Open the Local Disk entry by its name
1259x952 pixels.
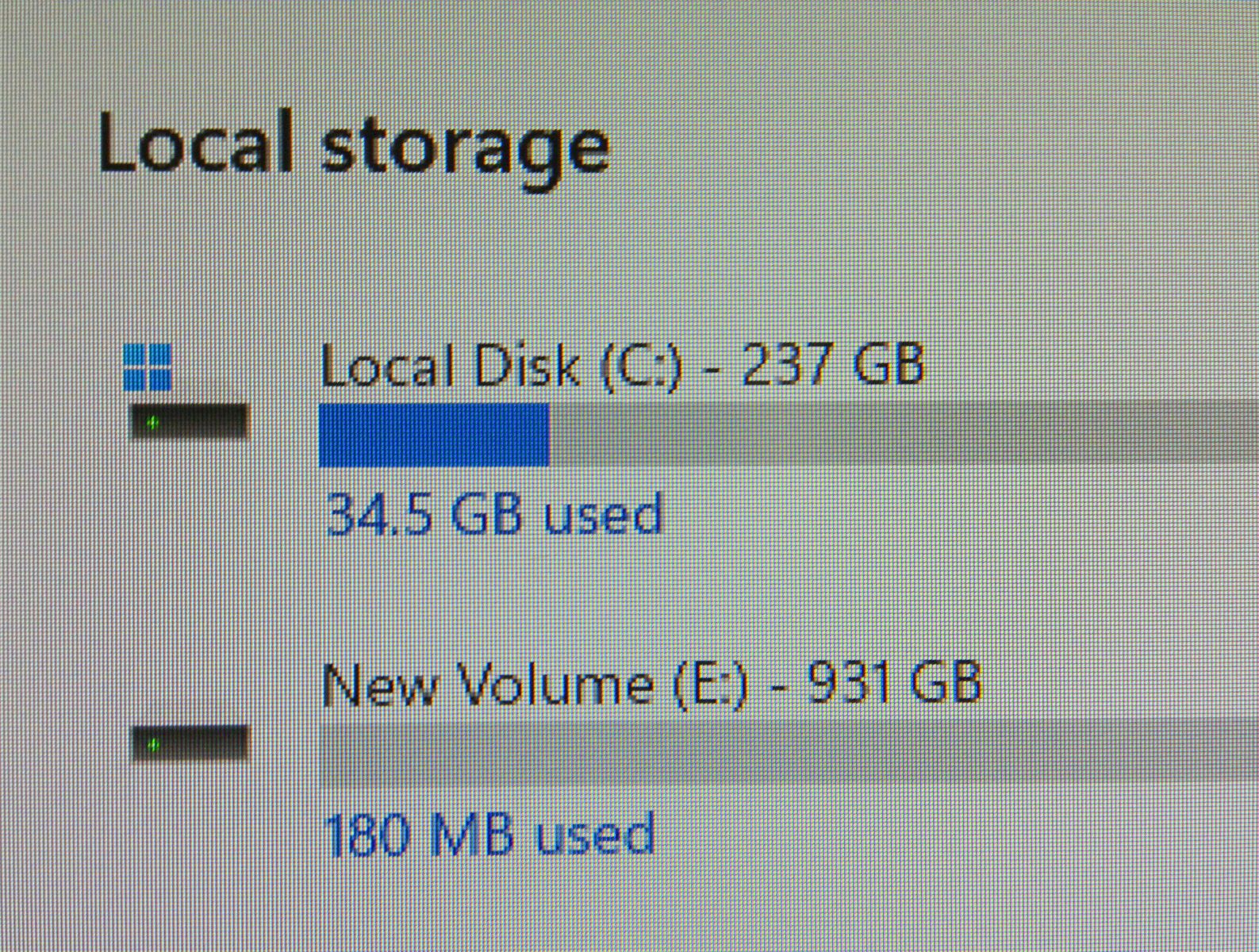(x=449, y=367)
